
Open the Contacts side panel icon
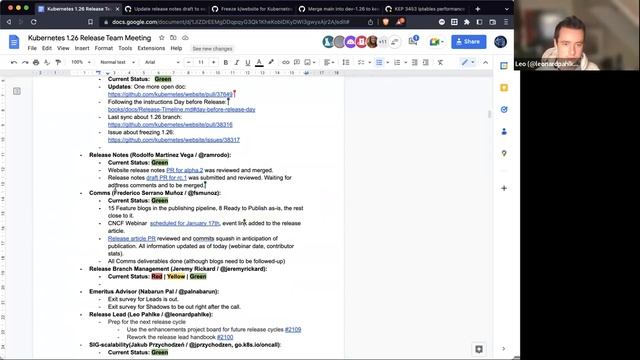504,131
